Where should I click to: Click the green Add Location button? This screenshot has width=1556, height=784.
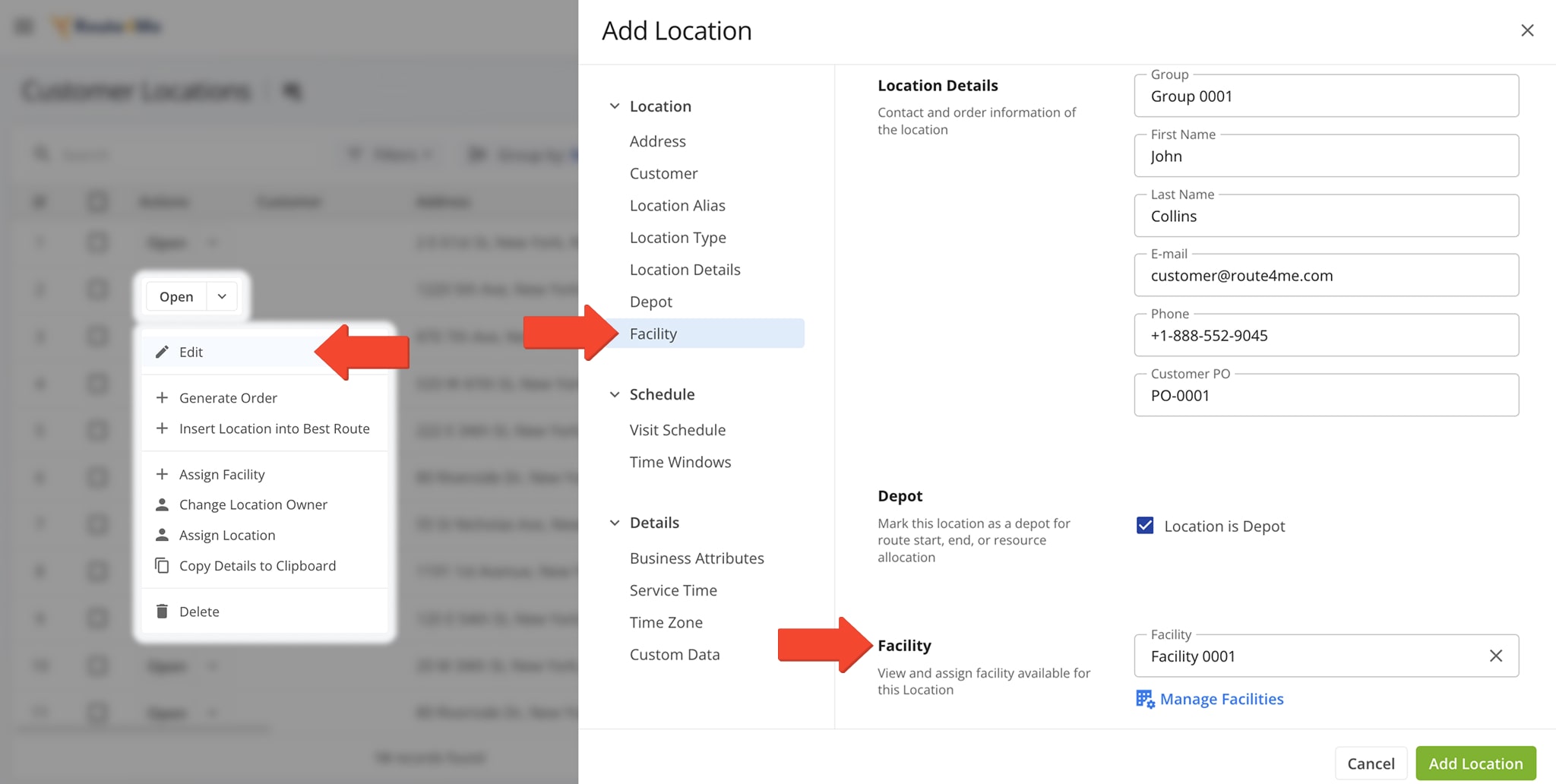pyautogui.click(x=1475, y=763)
